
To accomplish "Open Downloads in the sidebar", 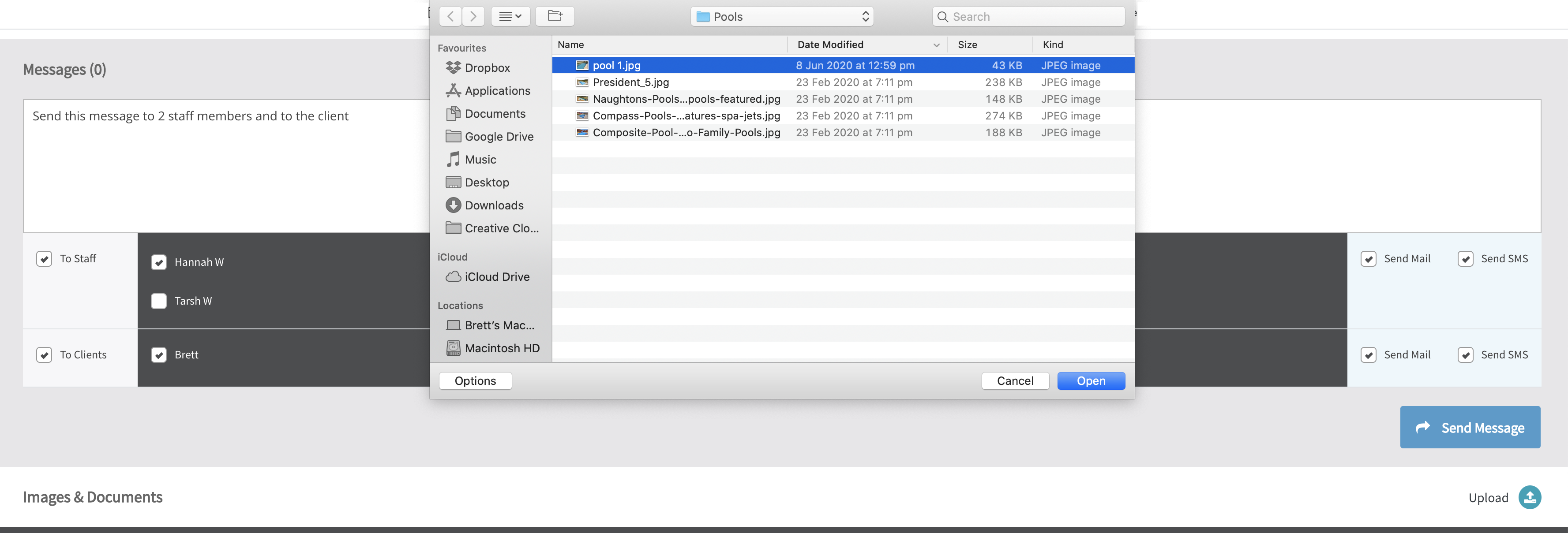I will click(x=484, y=205).
